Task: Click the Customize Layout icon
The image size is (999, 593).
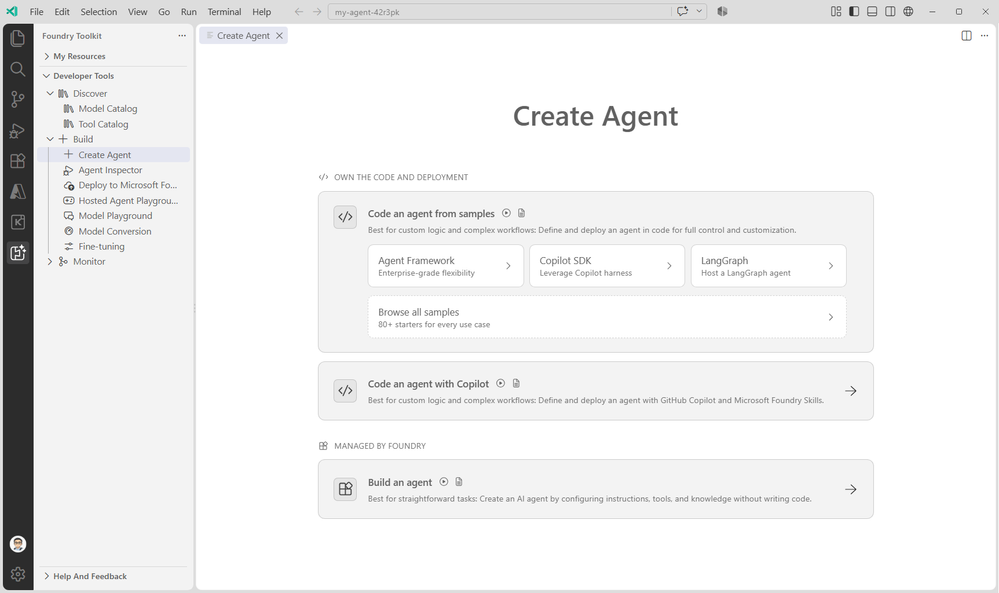Action: (836, 11)
